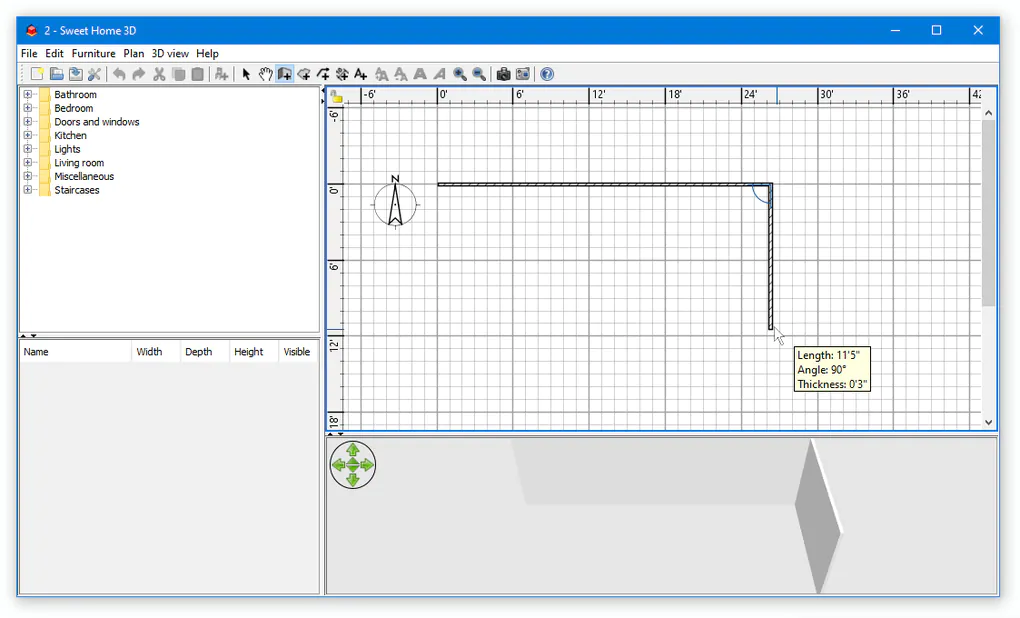Open the 3D view menu
The height and width of the screenshot is (618, 1020).
point(170,53)
